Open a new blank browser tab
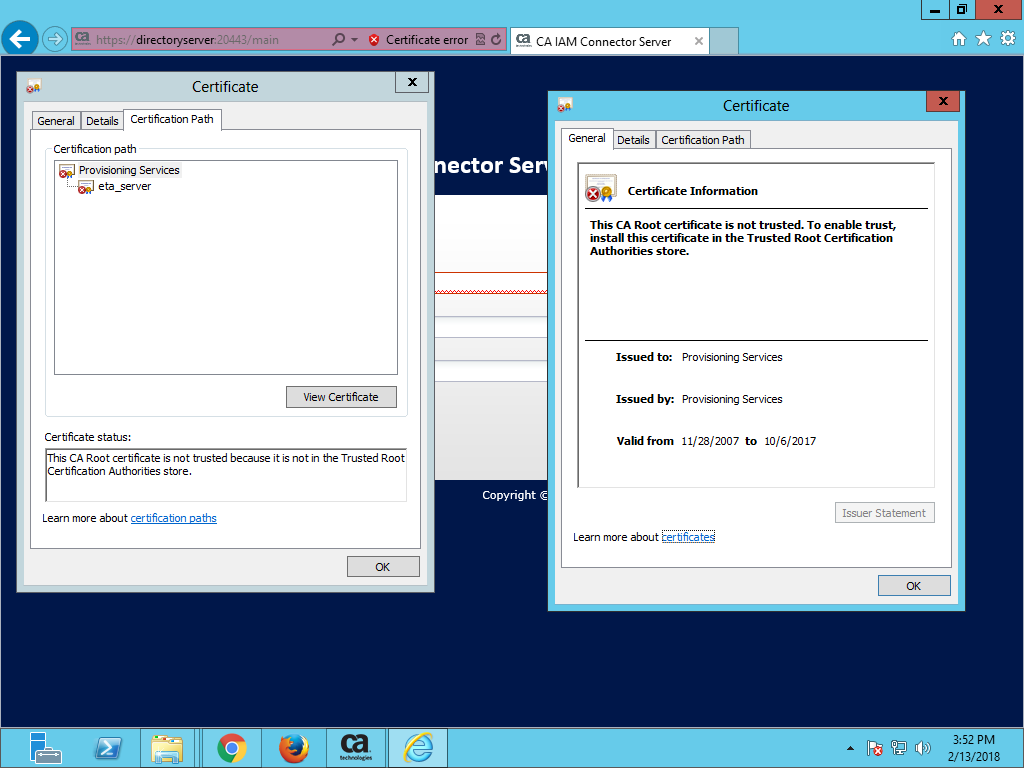This screenshot has height=768, width=1024. point(724,41)
